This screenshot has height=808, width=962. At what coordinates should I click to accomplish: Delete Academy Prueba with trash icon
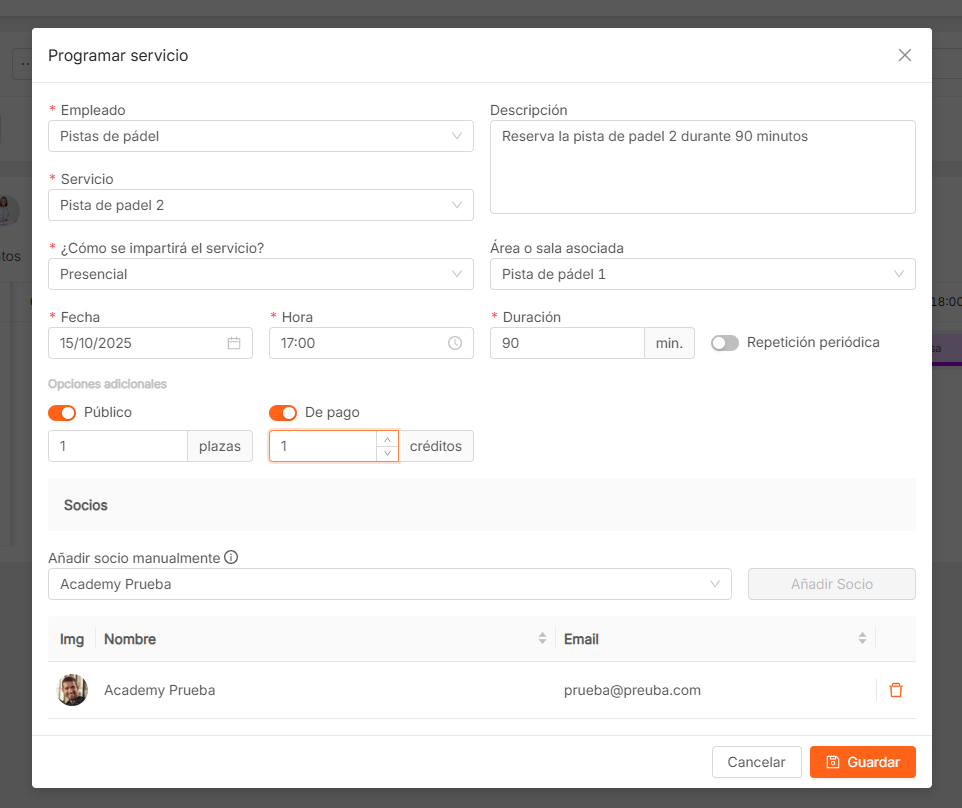pyautogui.click(x=896, y=690)
